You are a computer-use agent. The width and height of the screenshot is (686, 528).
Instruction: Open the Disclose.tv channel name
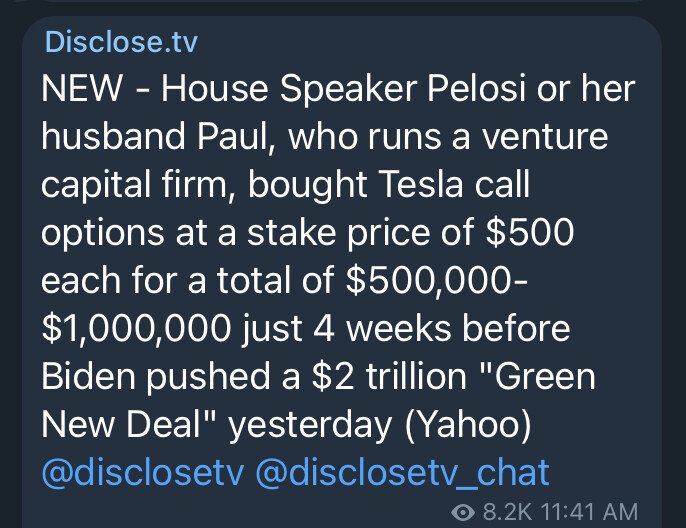coord(121,42)
